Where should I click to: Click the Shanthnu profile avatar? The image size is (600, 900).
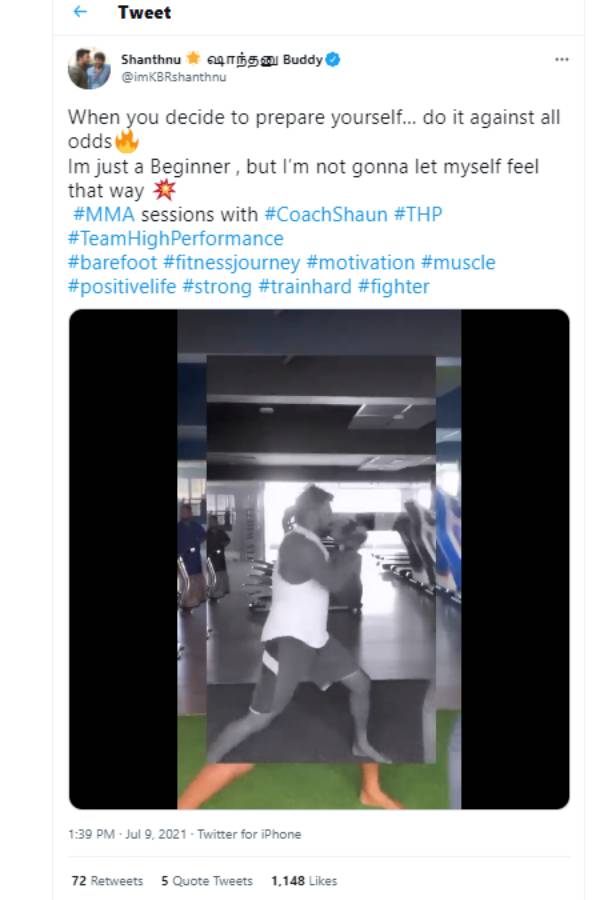point(90,69)
